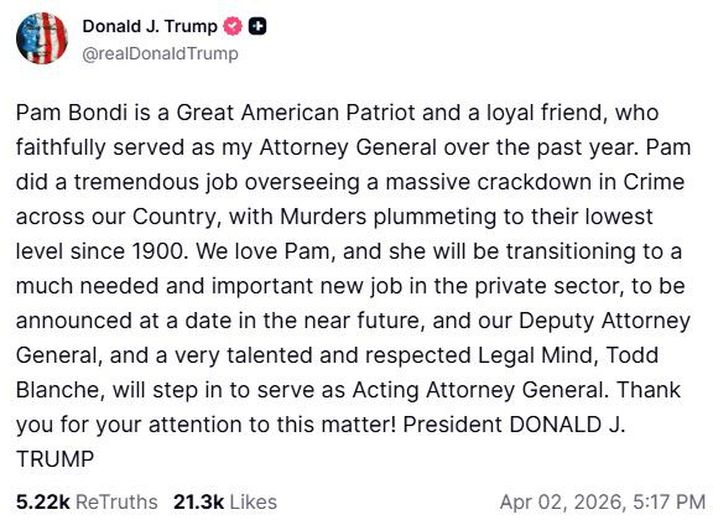The image size is (713, 520).
Task: Click the Apr 02, 2026 timestamp
Action: click(602, 501)
